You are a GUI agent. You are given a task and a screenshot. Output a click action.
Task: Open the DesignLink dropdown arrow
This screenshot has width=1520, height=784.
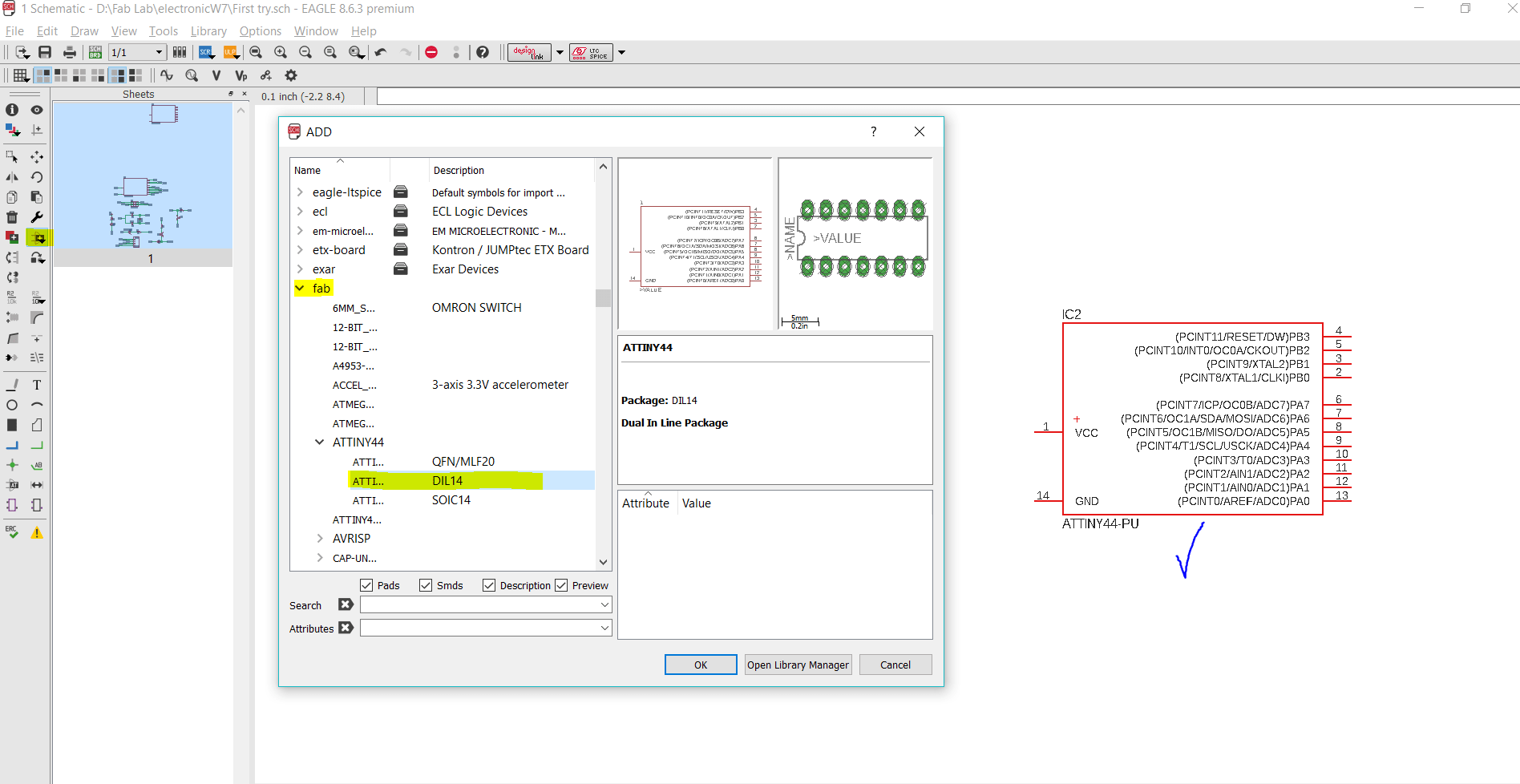[x=560, y=52]
